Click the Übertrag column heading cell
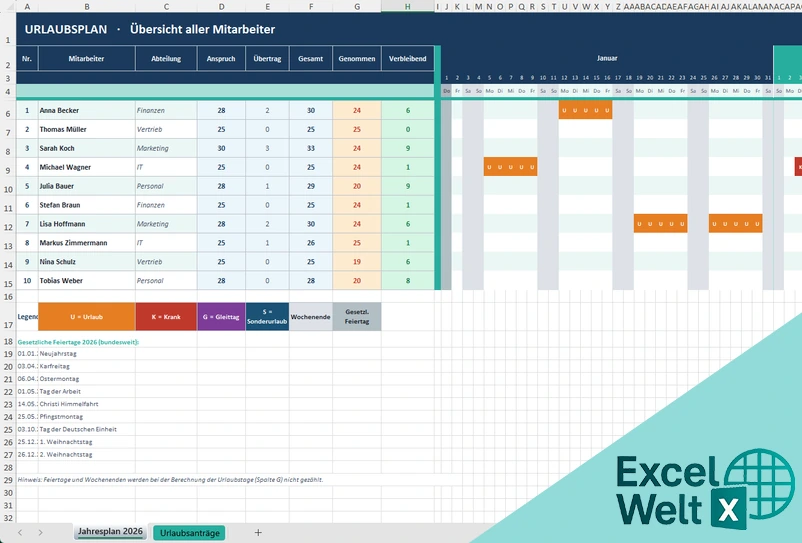The image size is (802, 543). (268, 59)
